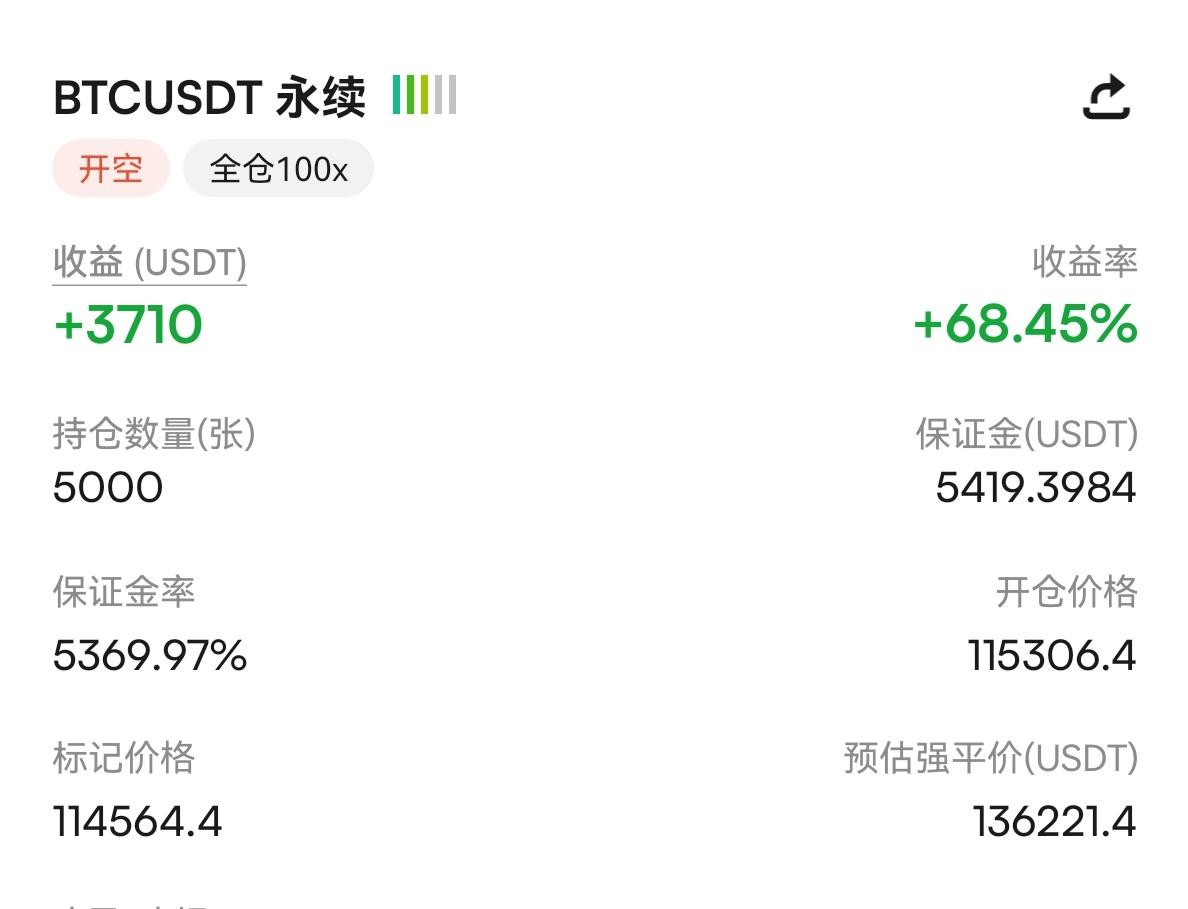Tap the 5419.3984 margin value
The width and height of the screenshot is (1188, 909).
[1036, 487]
